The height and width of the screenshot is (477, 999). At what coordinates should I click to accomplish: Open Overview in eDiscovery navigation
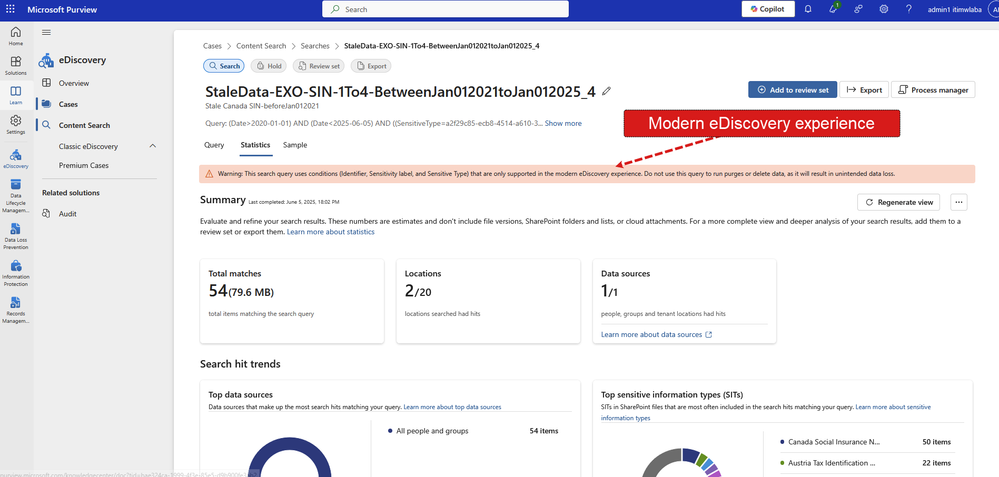tap(74, 83)
